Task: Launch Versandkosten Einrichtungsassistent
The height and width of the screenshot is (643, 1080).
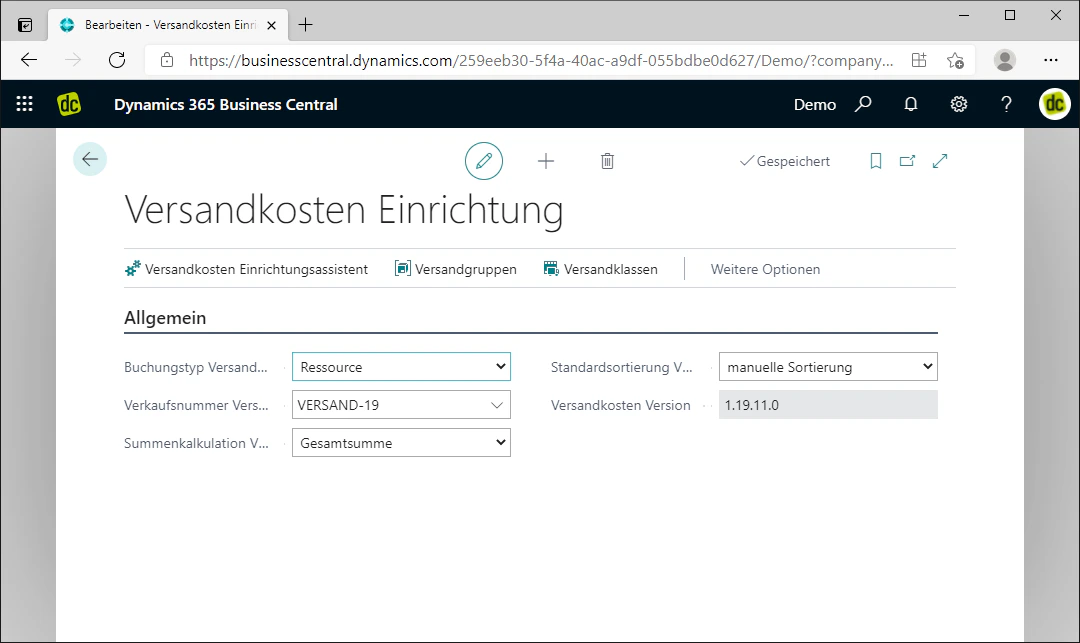Action: point(247,269)
